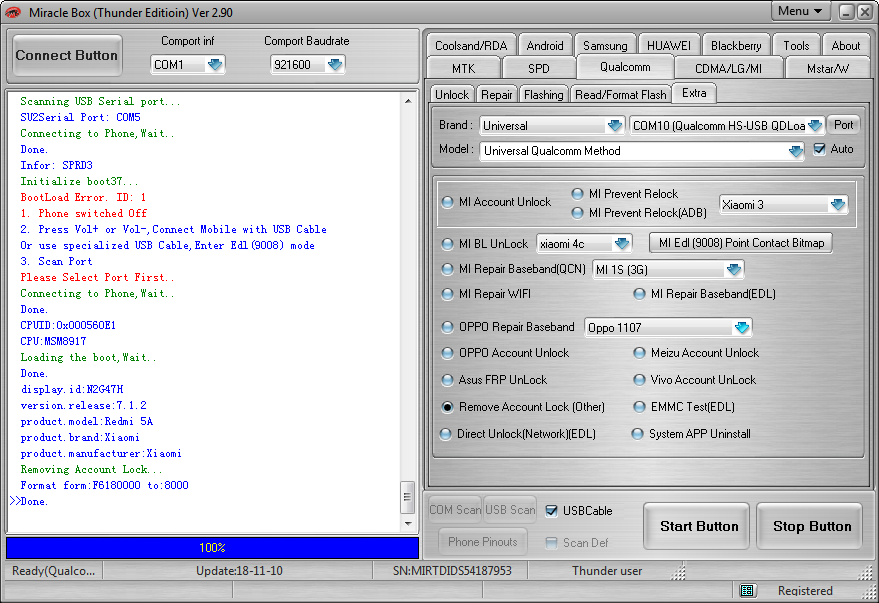Select Asus FRP UnLock radio option
This screenshot has width=879, height=603.
point(447,380)
